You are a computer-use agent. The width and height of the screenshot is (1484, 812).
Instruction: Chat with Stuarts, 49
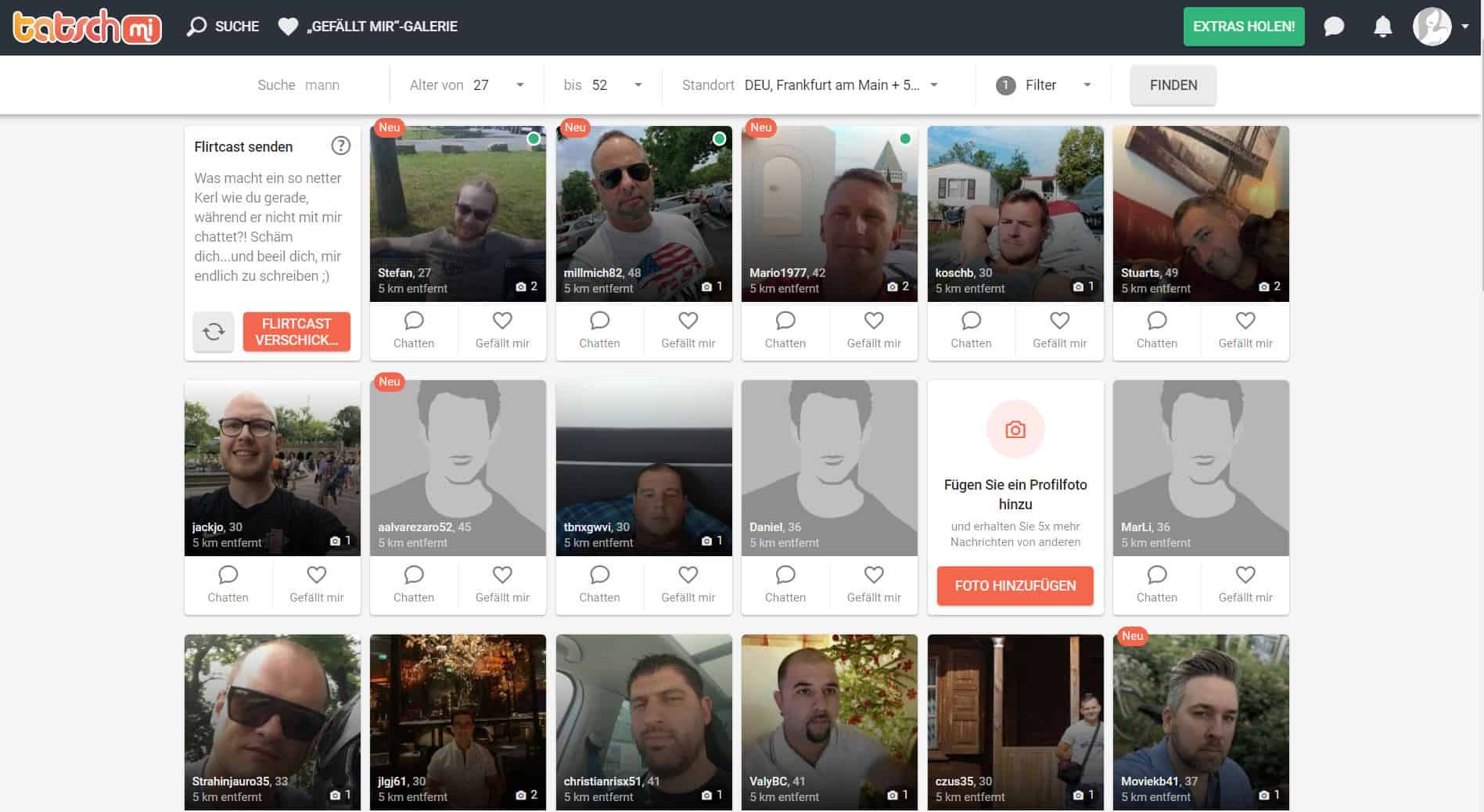pyautogui.click(x=1157, y=331)
